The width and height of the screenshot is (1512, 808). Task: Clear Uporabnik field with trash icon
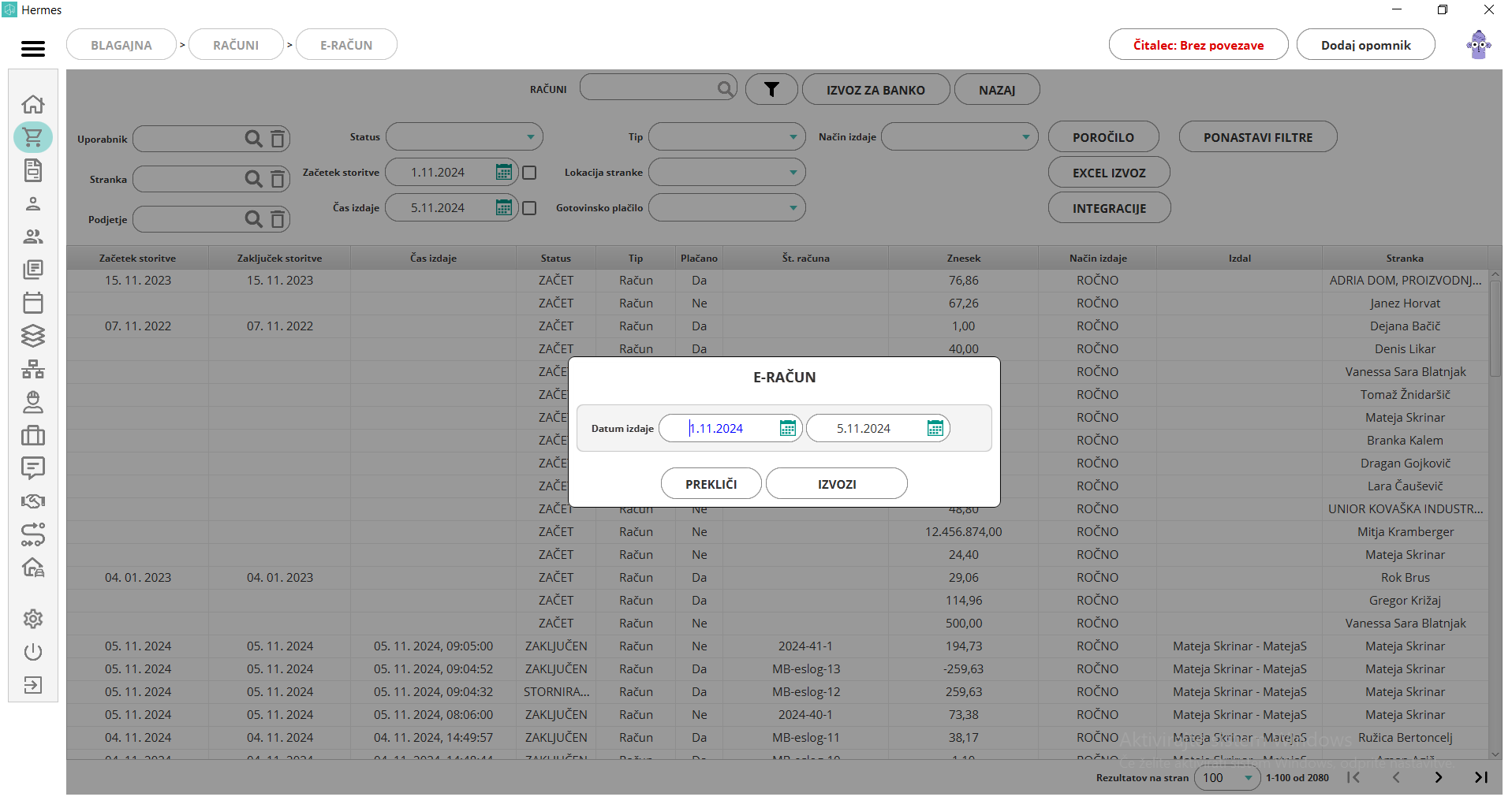point(278,139)
